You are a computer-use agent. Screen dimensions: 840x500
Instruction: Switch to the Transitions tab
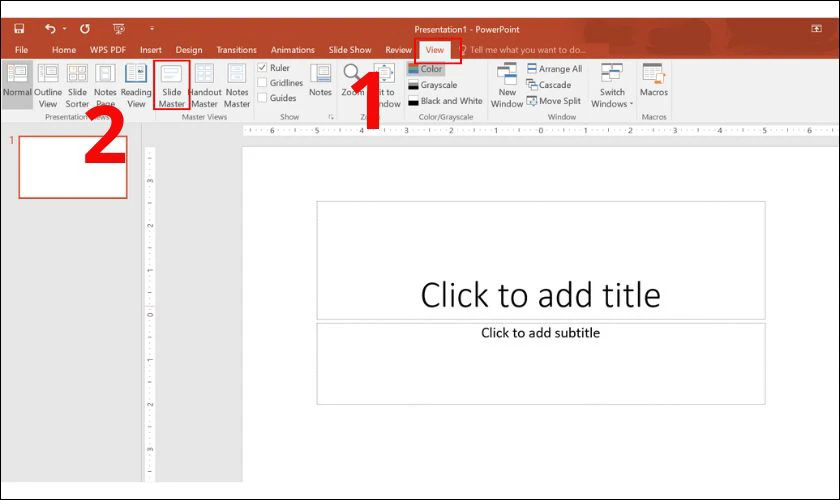[236, 49]
